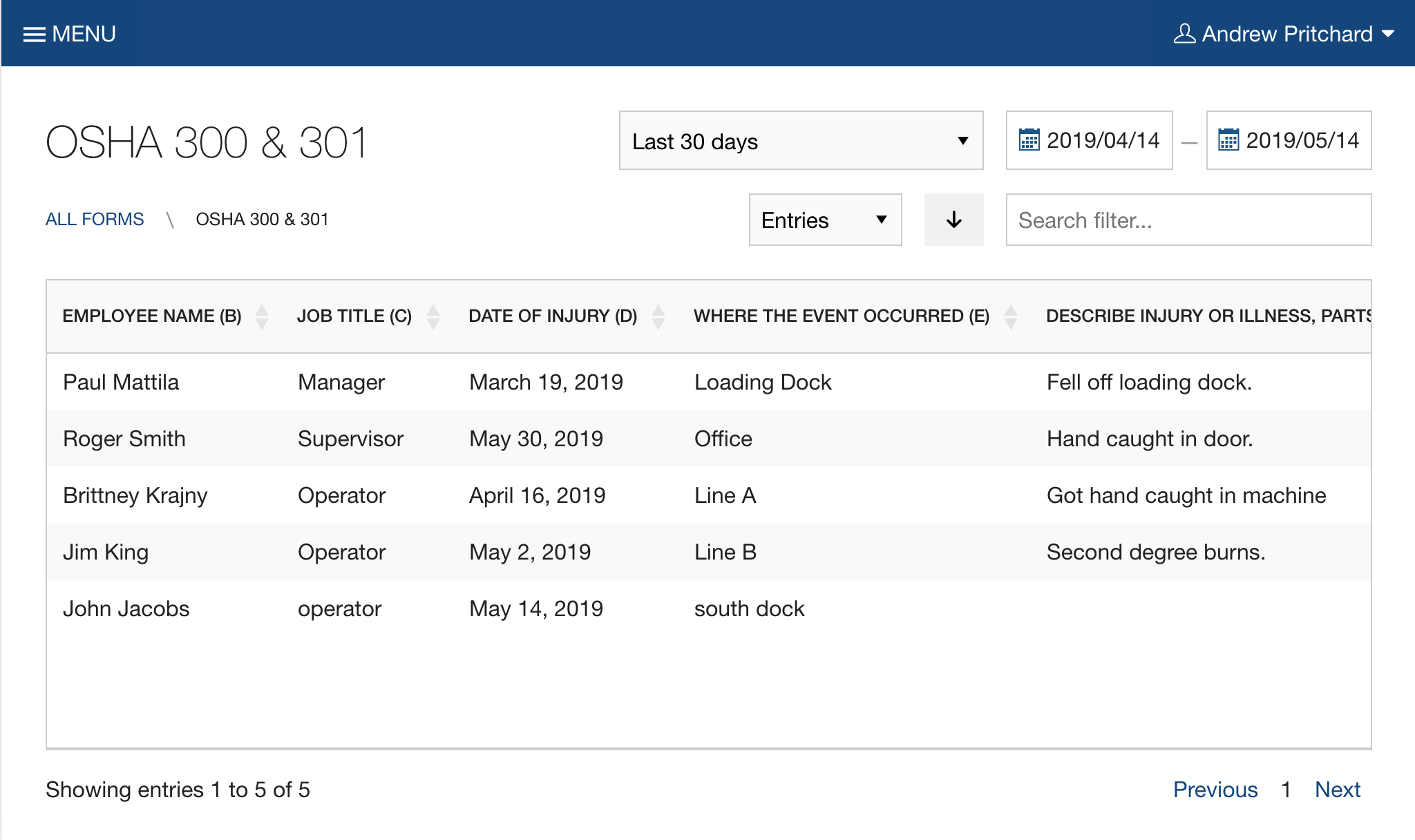The image size is (1415, 840).
Task: Click the MENU label in header
Action: (x=84, y=34)
